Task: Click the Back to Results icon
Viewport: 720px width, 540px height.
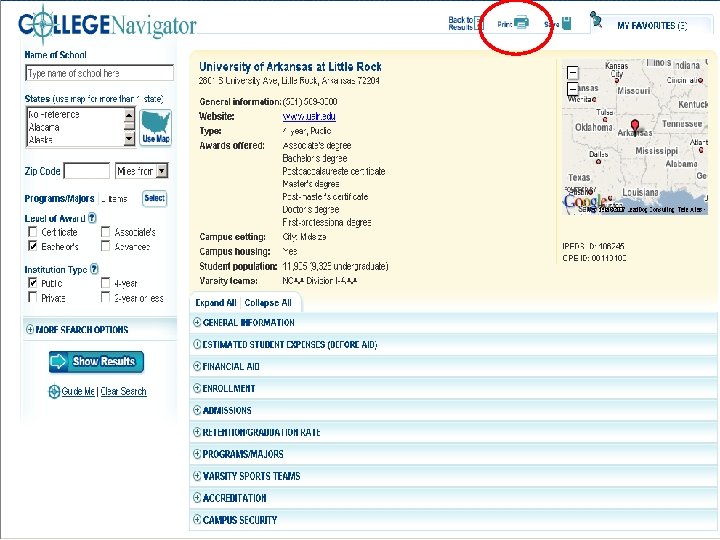Action: coord(478,23)
